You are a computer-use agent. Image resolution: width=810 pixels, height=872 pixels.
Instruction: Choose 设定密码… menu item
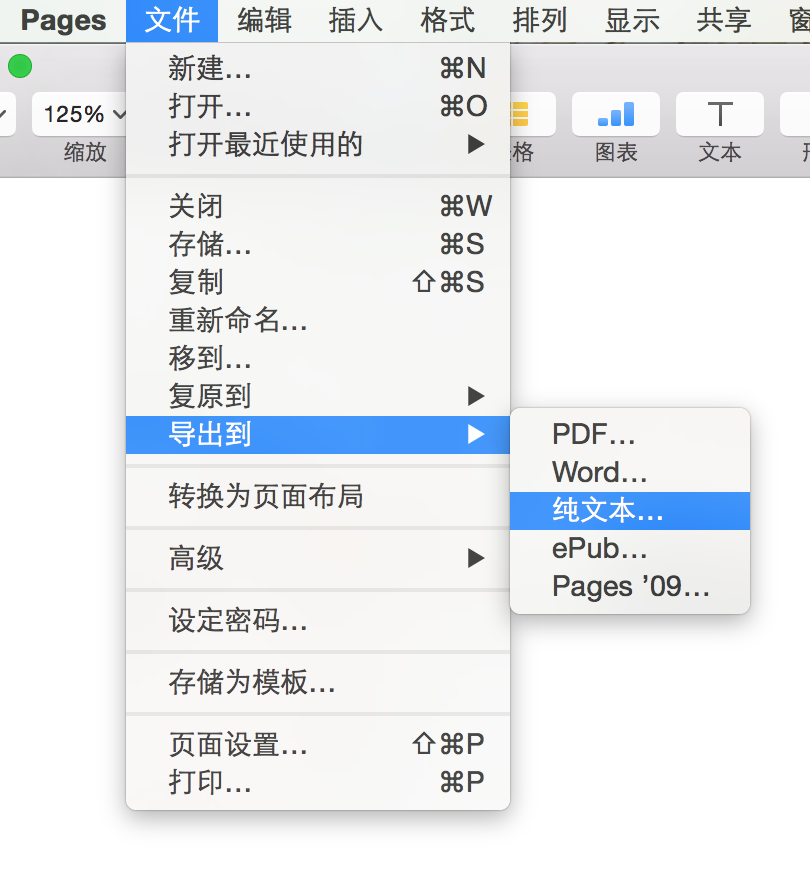click(x=318, y=620)
